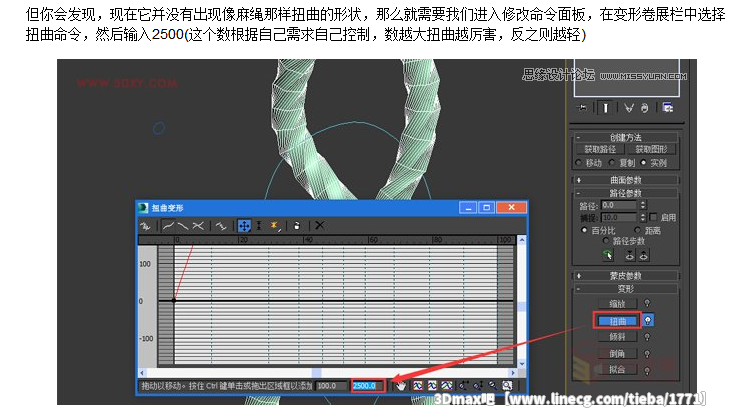
Task: Click Next Shape icon in path parameters
Action: [644, 255]
